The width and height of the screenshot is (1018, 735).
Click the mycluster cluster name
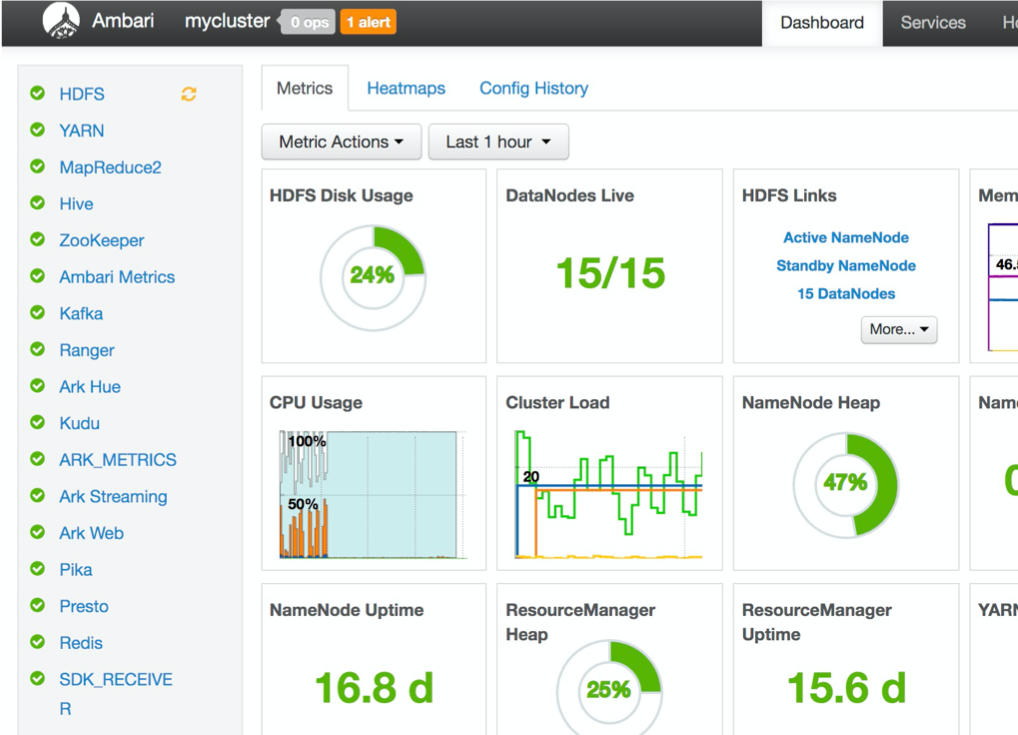(x=227, y=21)
